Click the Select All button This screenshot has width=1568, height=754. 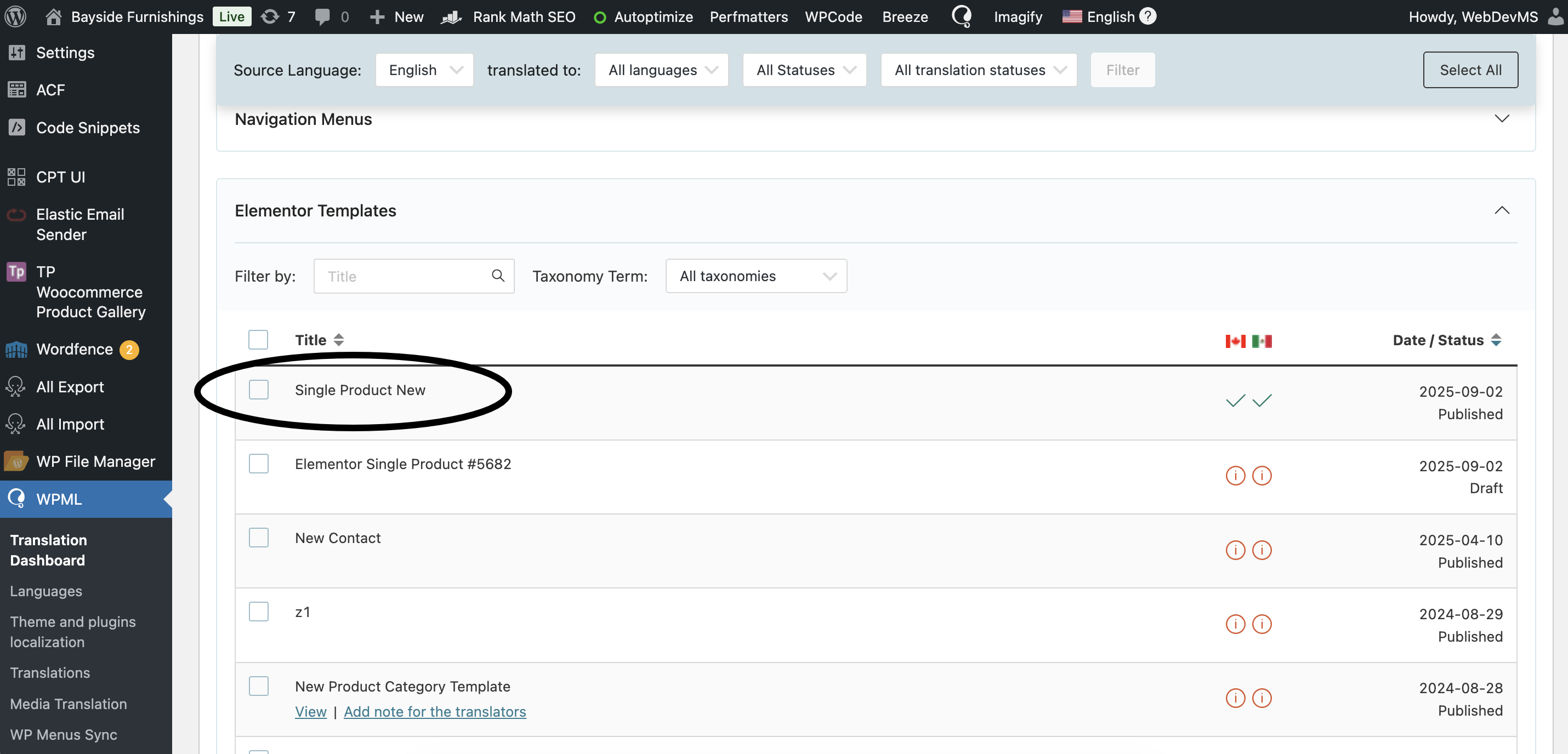click(1470, 70)
